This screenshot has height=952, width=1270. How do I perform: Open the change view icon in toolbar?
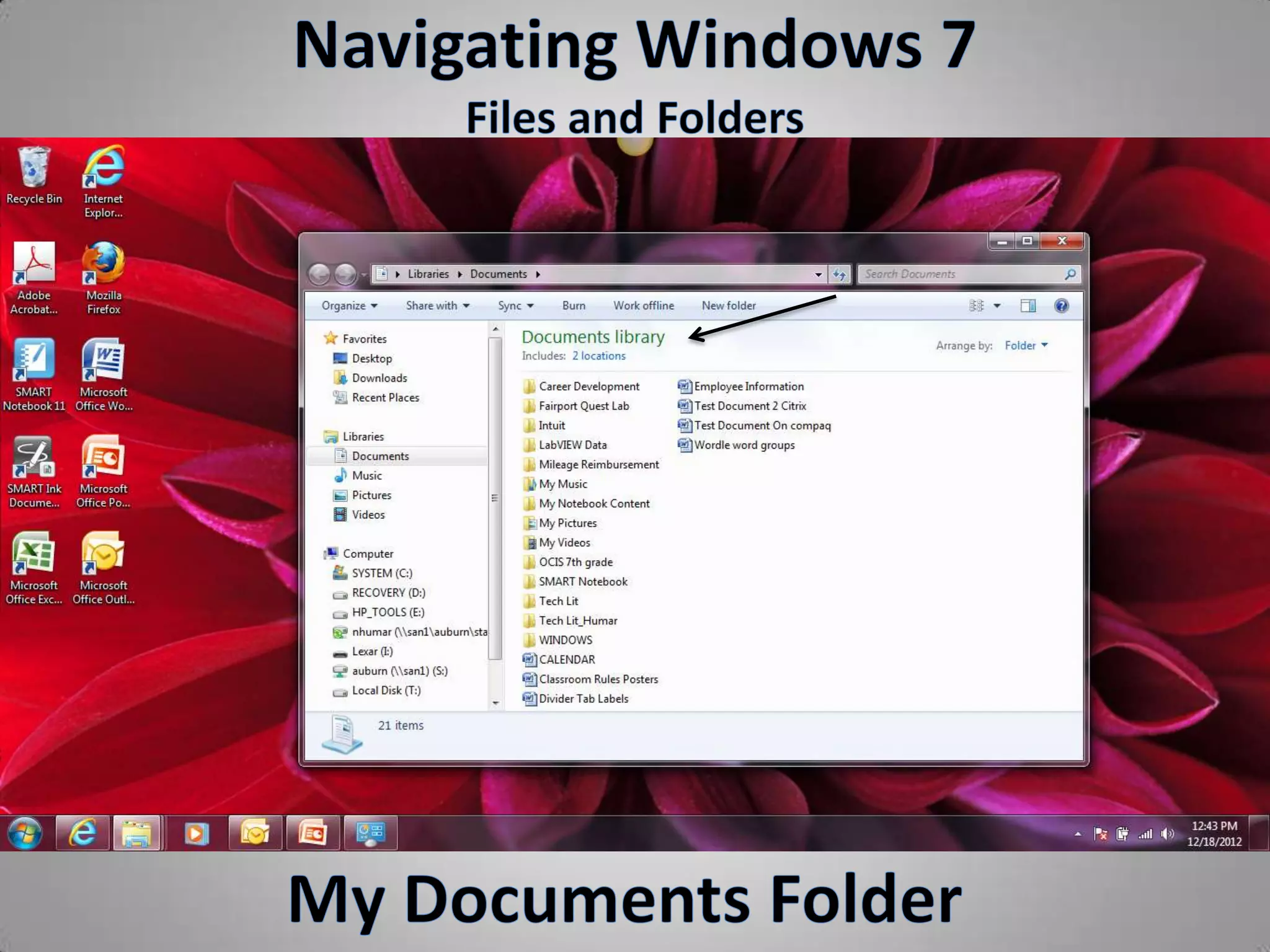coord(976,306)
